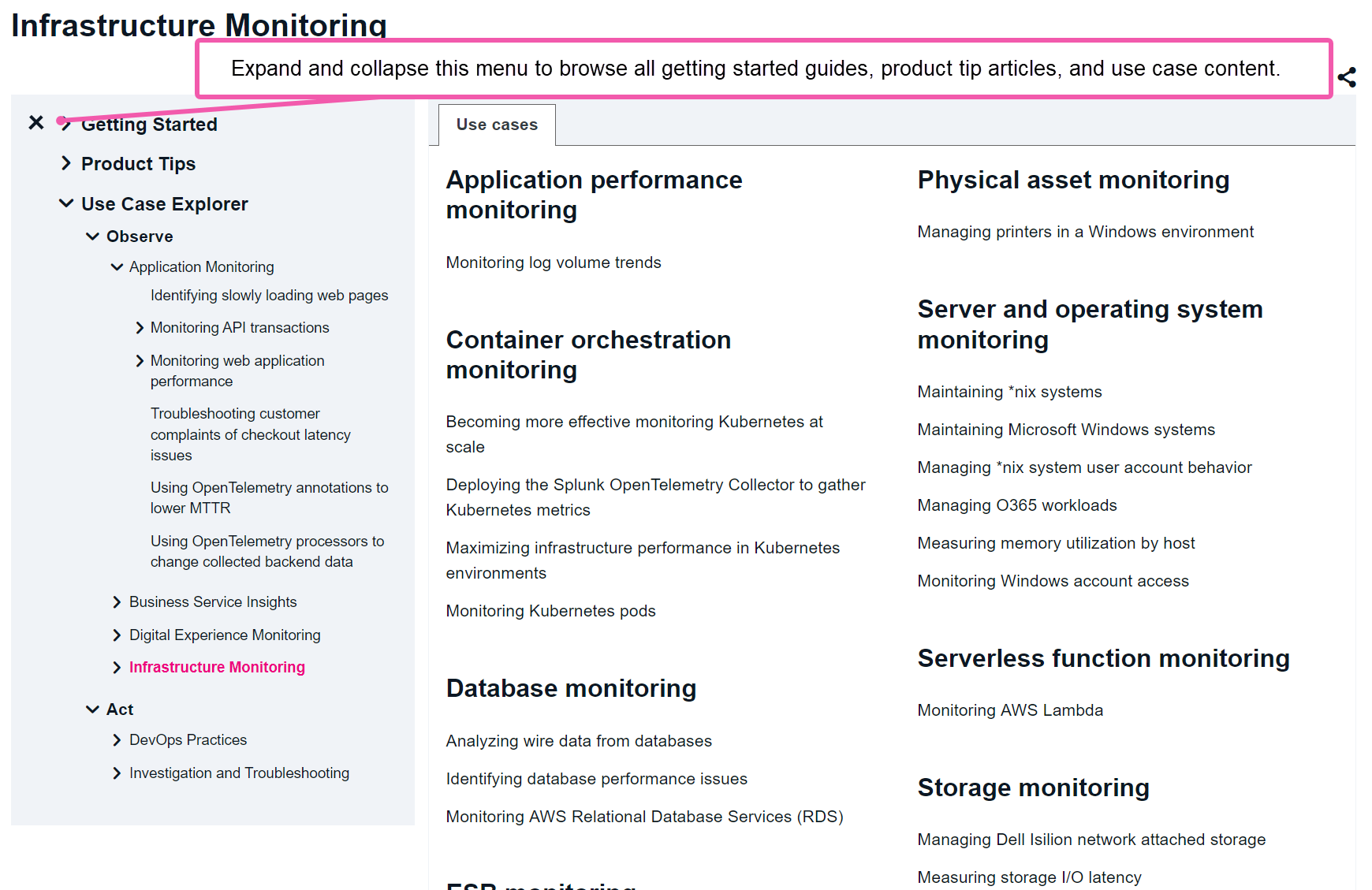Screen dimensions: 1372x890
Task: Open the Monitoring log volume trends link
Action: (554, 263)
